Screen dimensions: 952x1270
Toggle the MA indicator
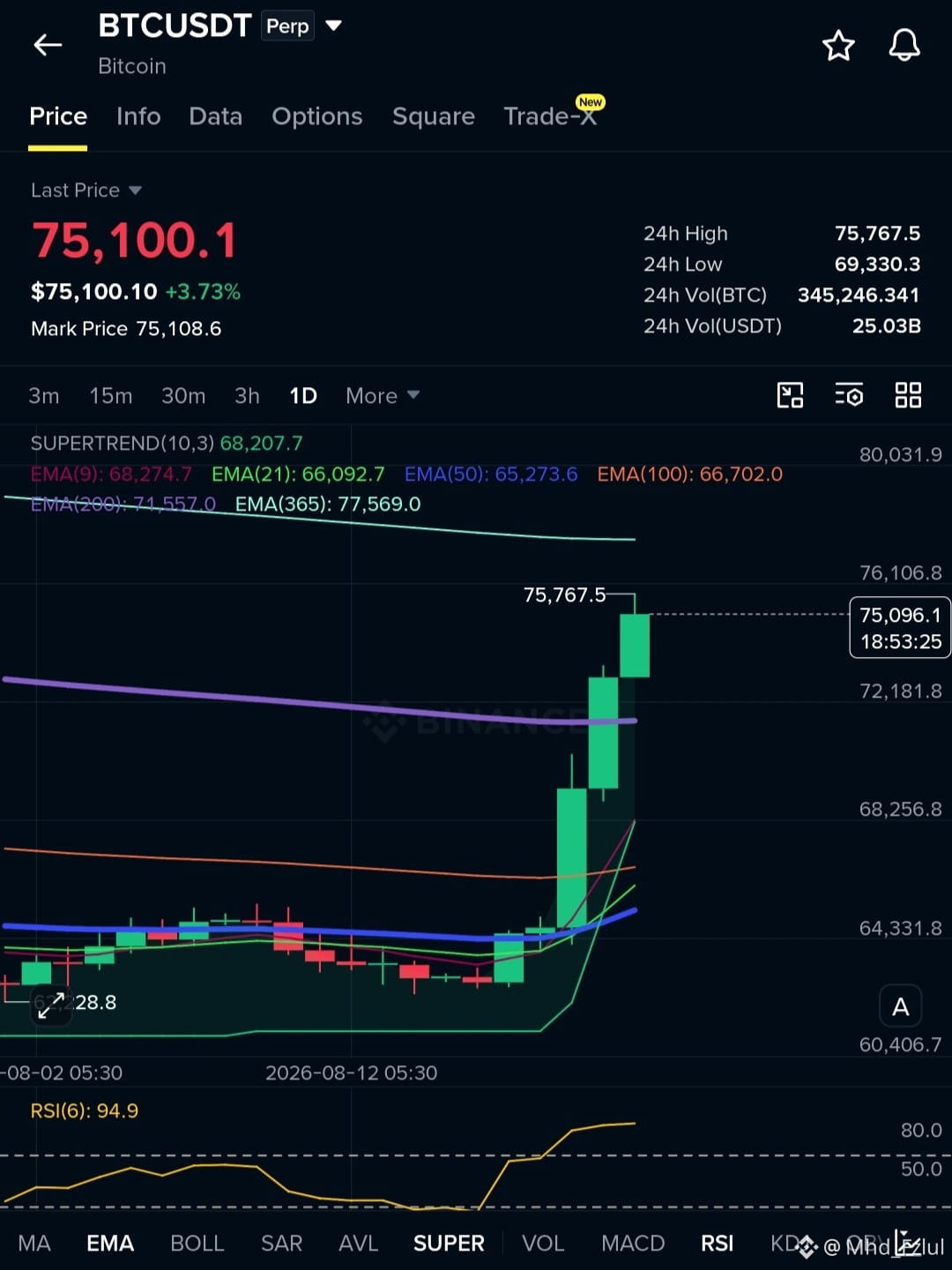tap(34, 1244)
